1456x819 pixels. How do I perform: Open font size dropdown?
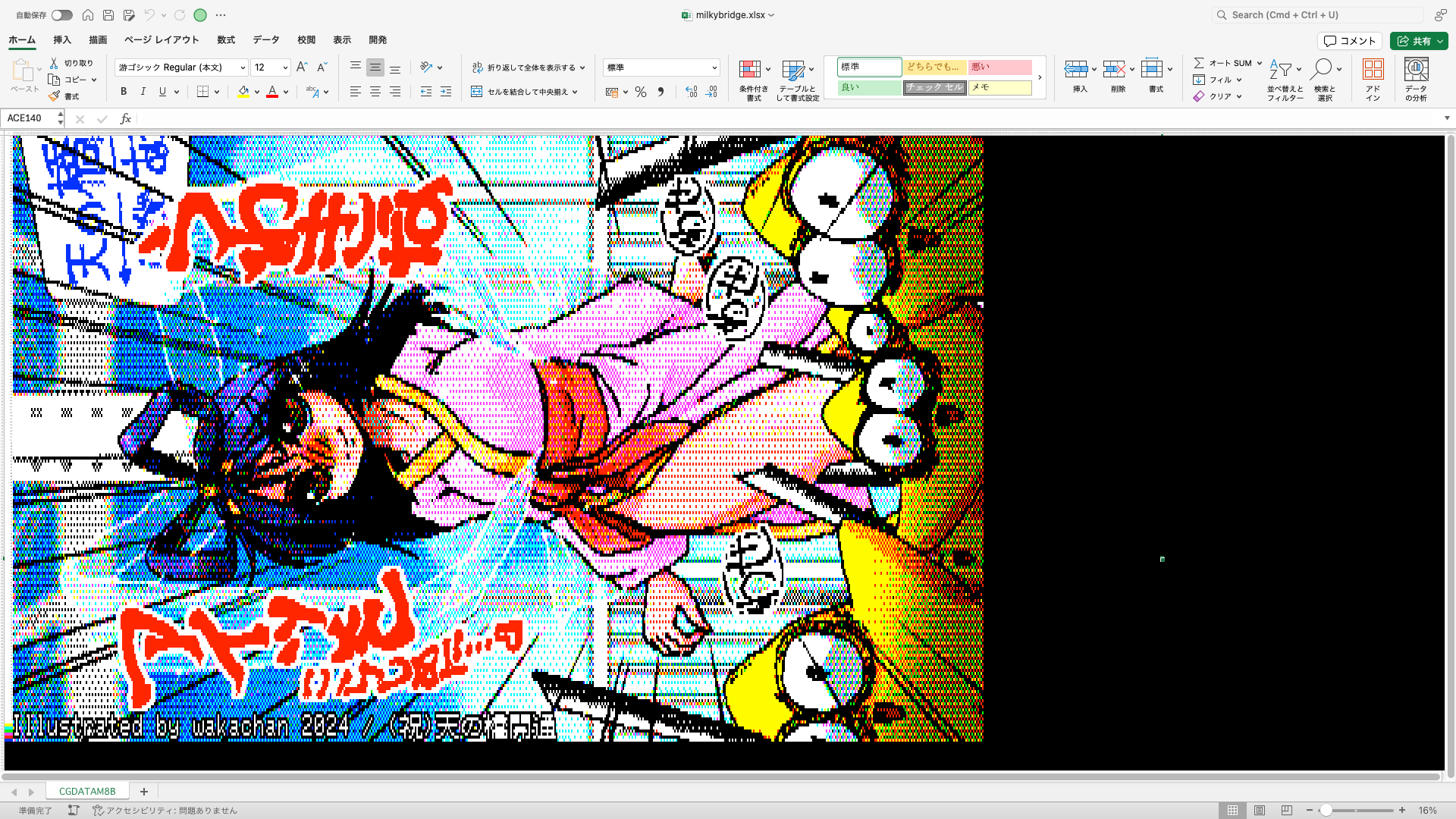285,67
